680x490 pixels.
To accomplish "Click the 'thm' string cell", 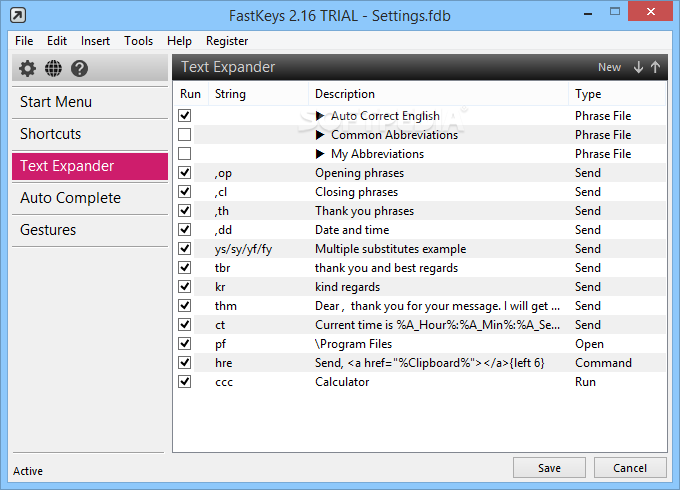I will click(x=226, y=306).
